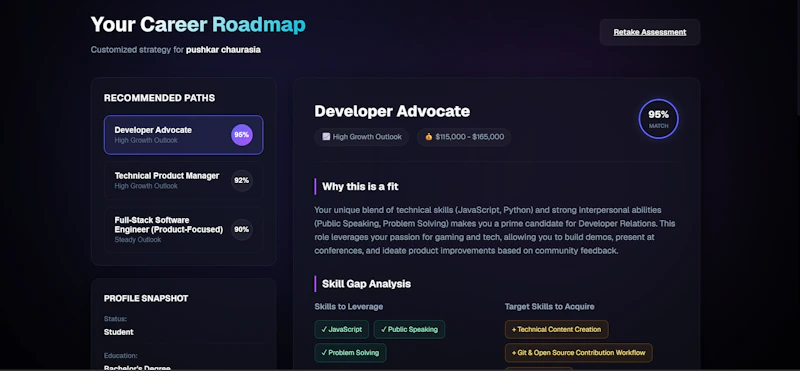Click the Why this is a fit heading

[x=360, y=187]
